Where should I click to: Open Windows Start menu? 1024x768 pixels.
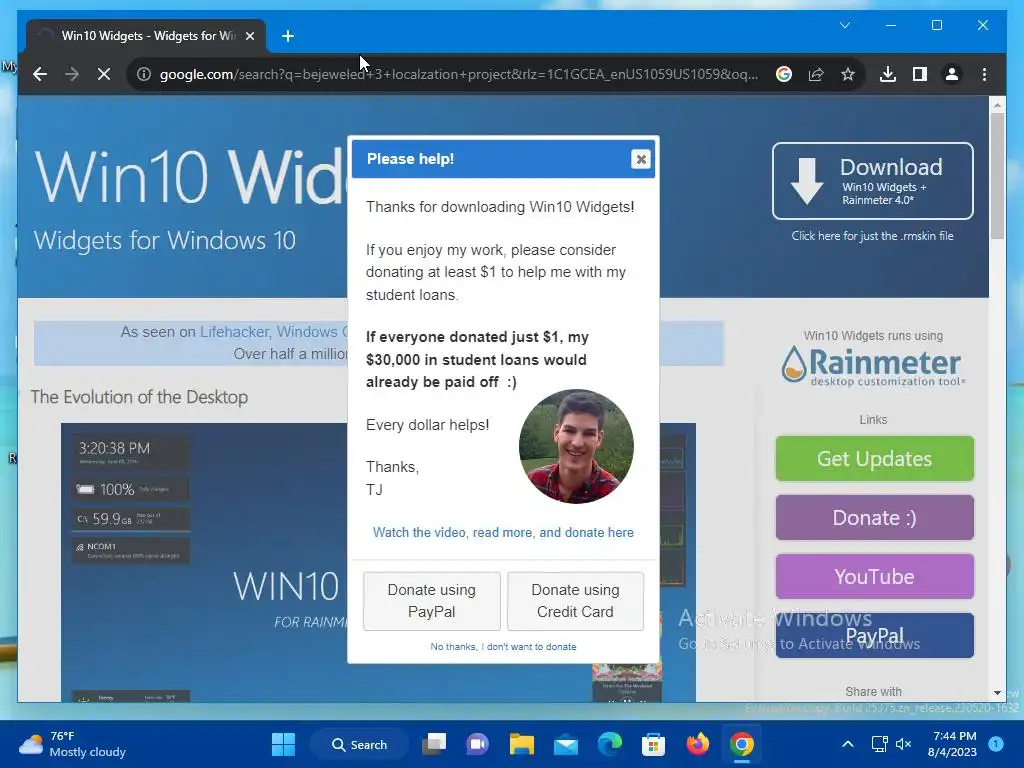click(x=283, y=744)
